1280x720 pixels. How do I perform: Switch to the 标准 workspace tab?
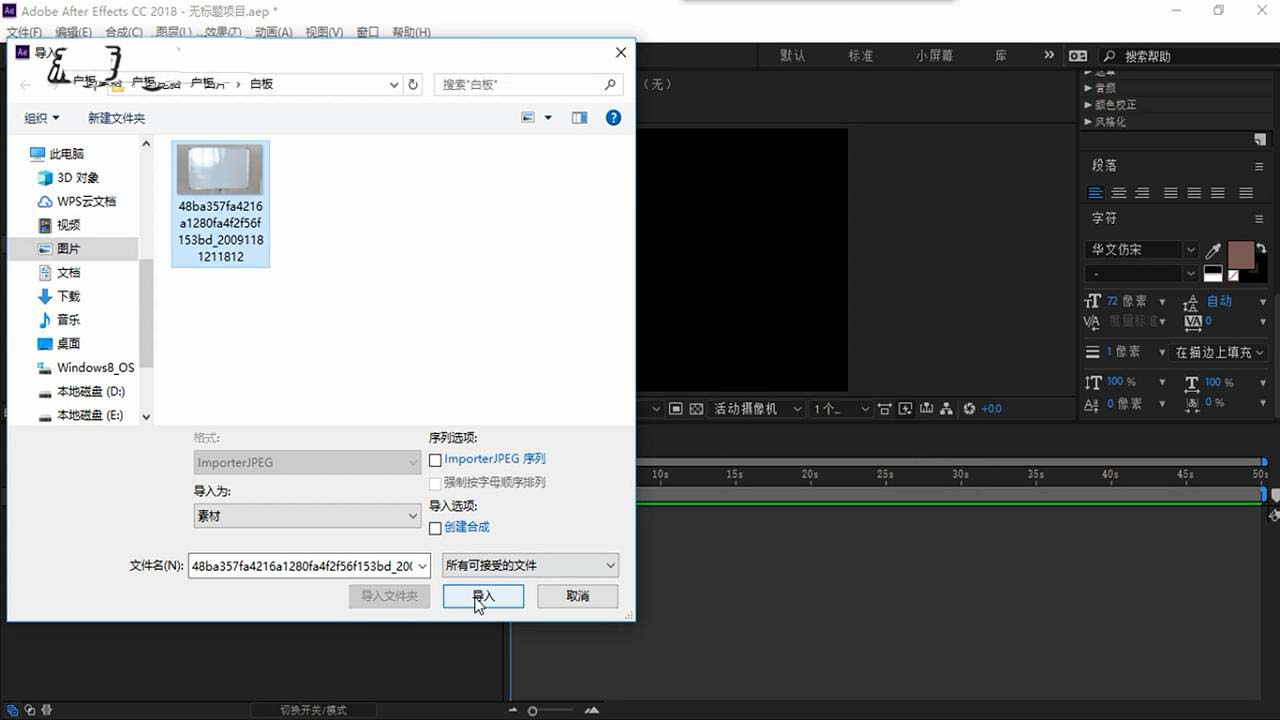(x=860, y=55)
